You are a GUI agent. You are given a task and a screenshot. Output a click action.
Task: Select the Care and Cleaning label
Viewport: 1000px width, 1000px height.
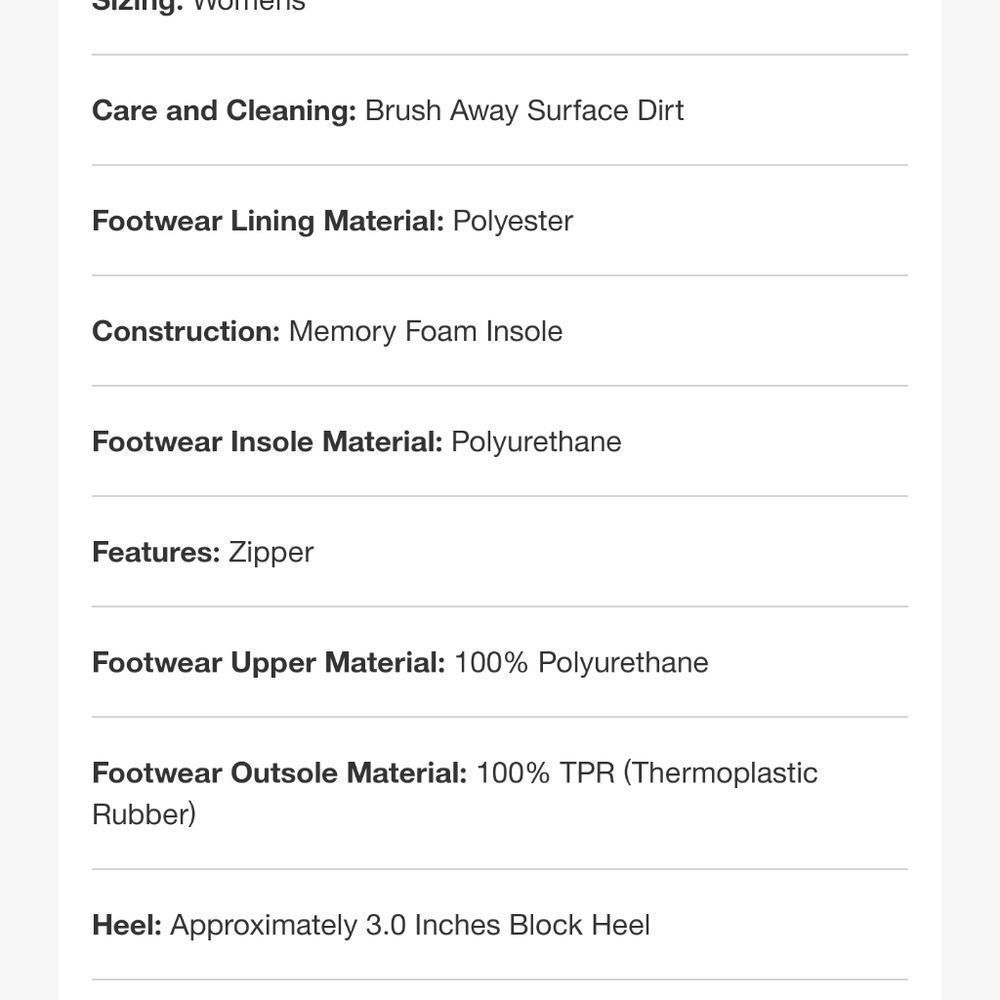coord(224,111)
